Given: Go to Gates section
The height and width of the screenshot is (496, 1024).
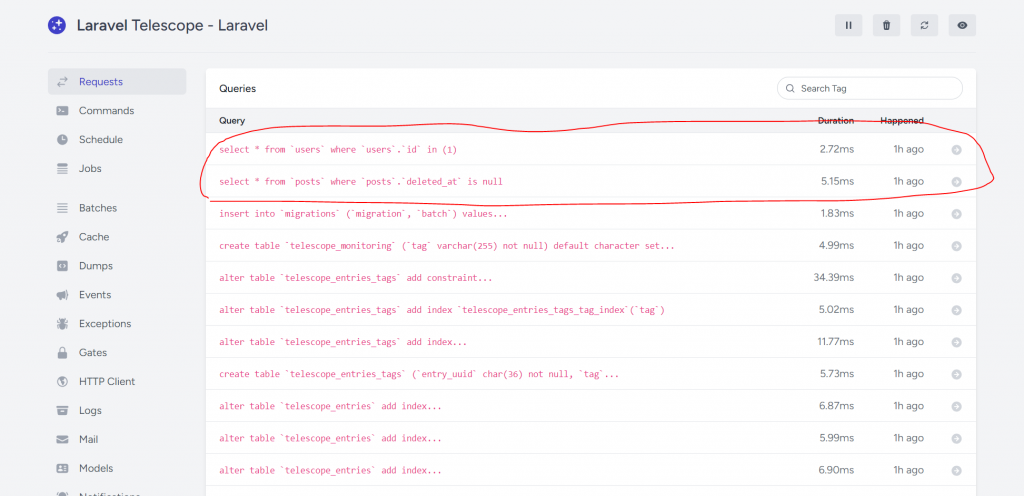Looking at the screenshot, I should point(117,352).
